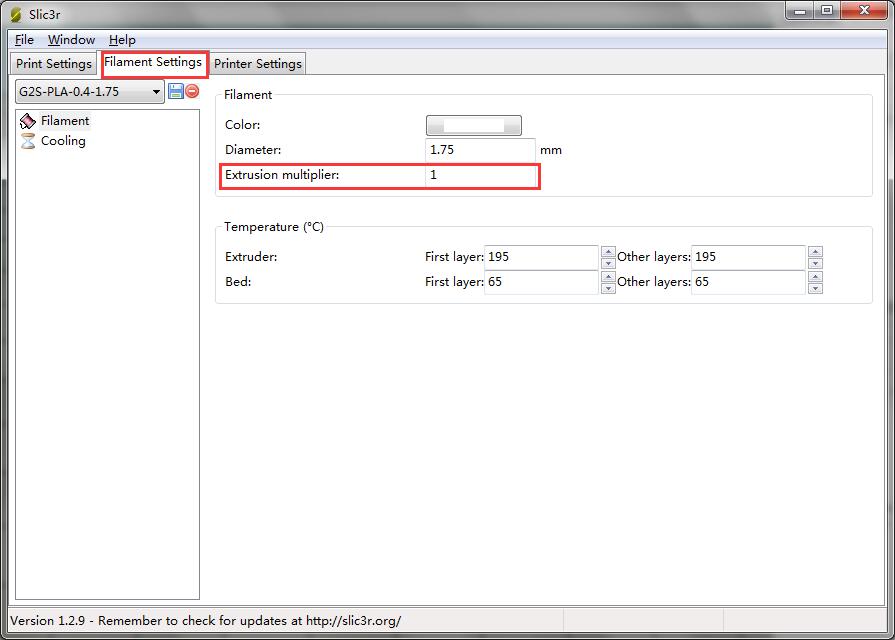
Task: Click the Slic3r title bar icon
Action: click(x=16, y=14)
